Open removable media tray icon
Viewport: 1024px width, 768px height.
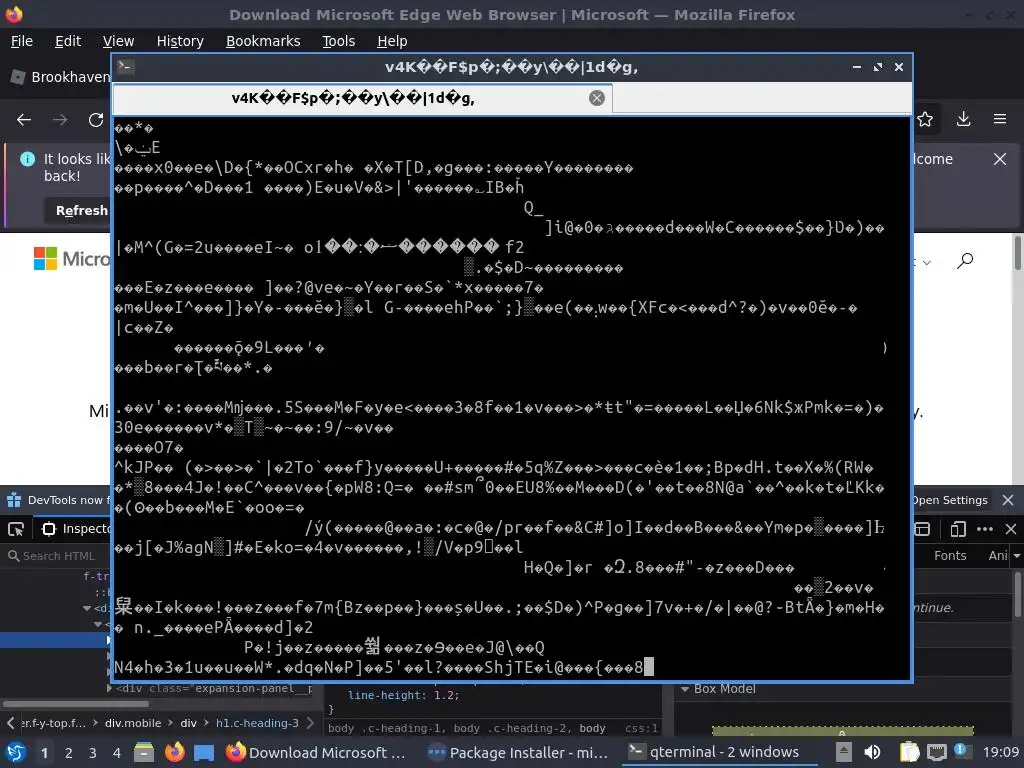844,752
